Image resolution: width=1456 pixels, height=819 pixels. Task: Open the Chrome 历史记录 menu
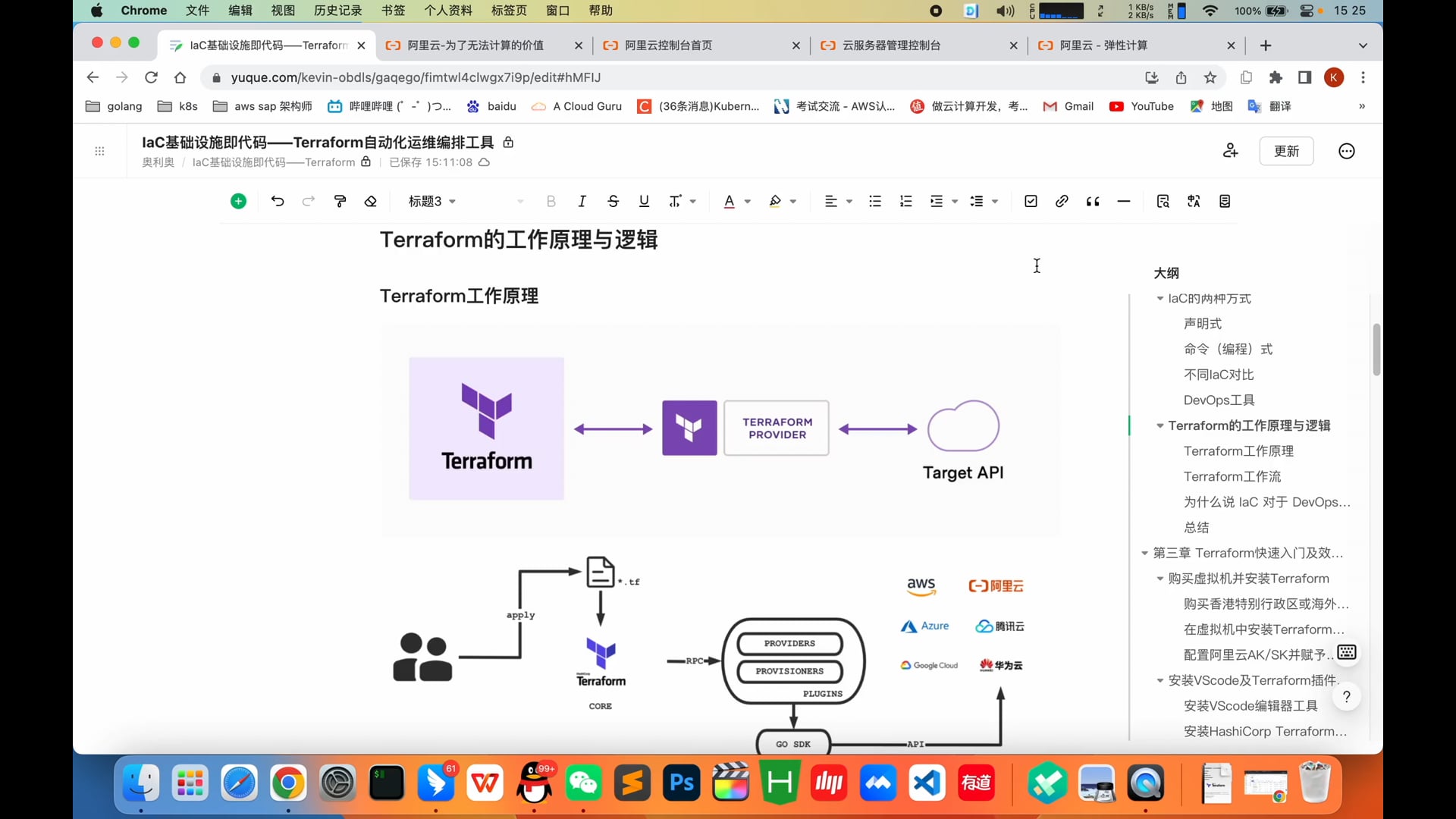pos(337,11)
